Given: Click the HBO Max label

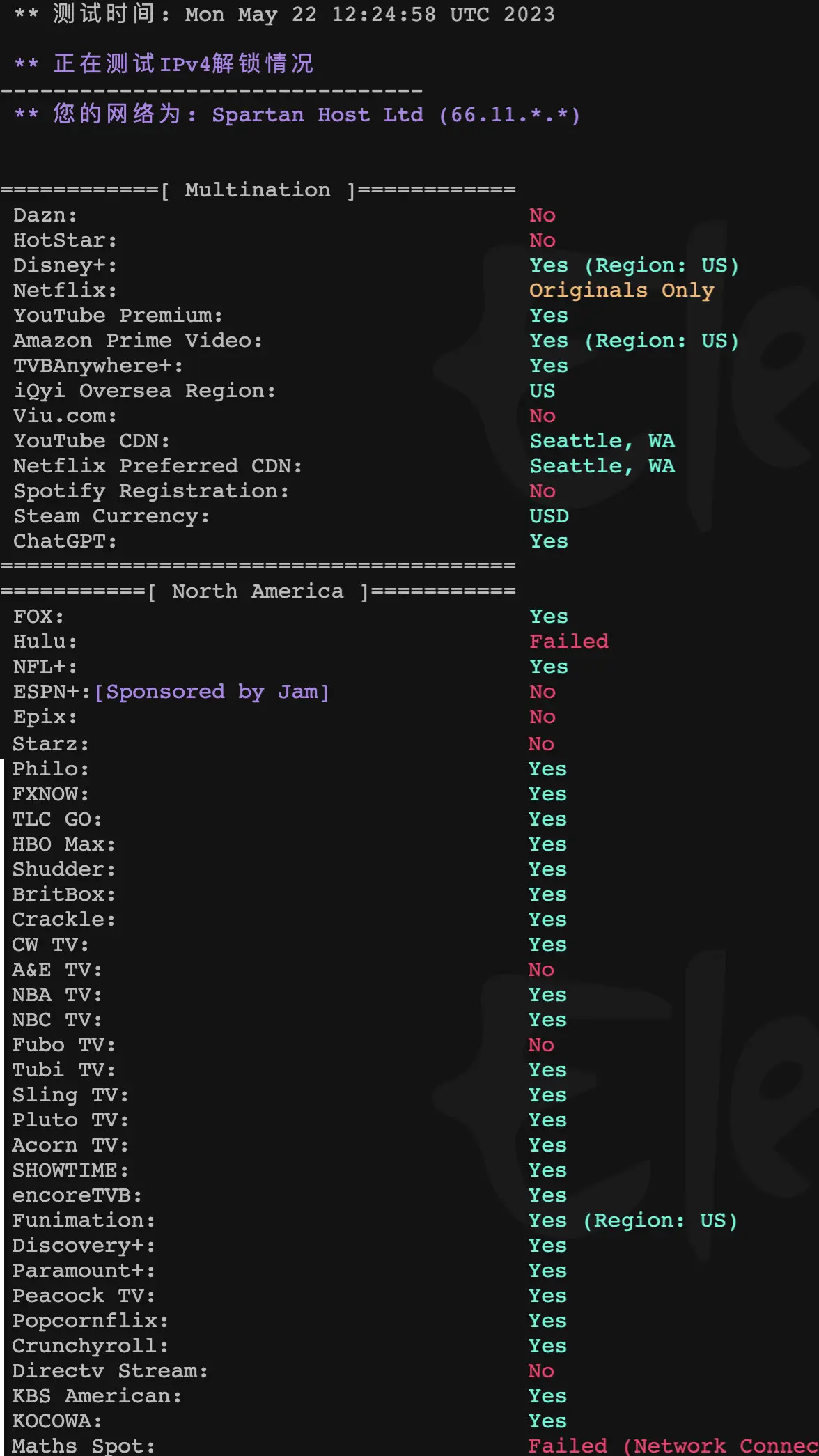Looking at the screenshot, I should click(x=63, y=844).
